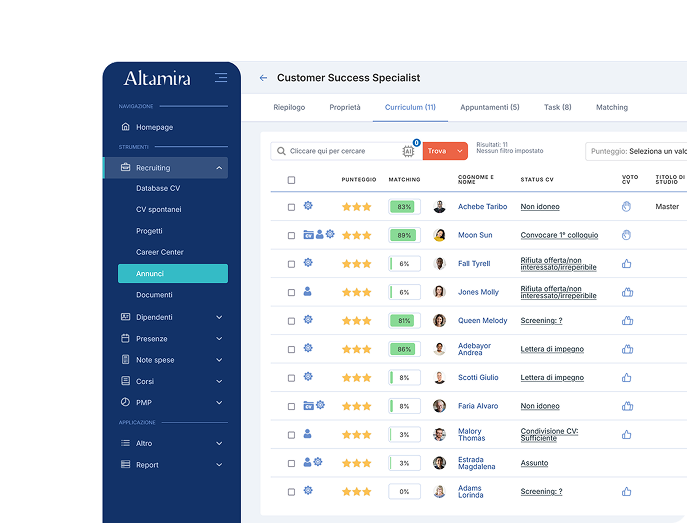This screenshot has width=687, height=523.
Task: Check the box for Adams Lorinda
Action: click(x=291, y=492)
